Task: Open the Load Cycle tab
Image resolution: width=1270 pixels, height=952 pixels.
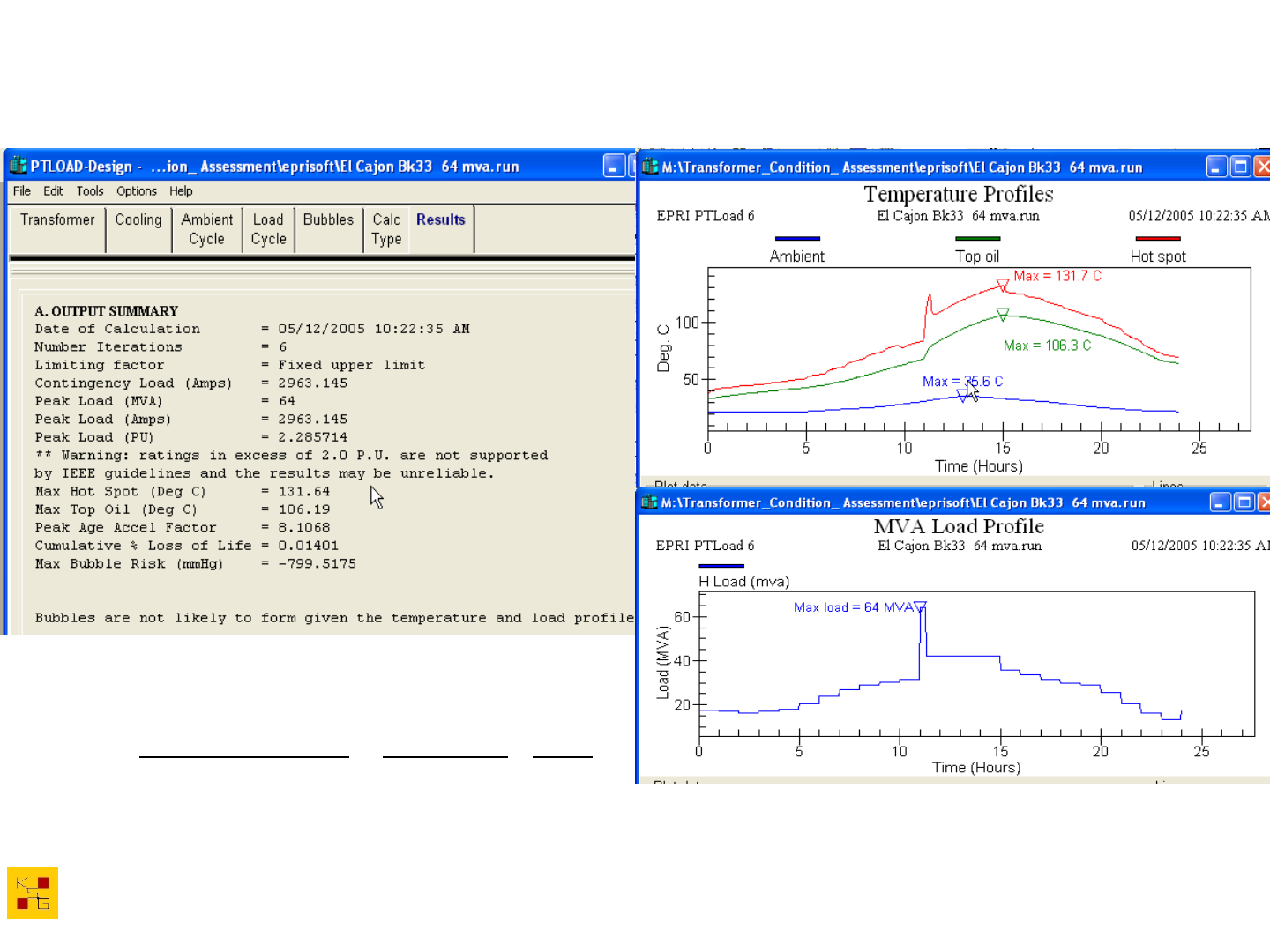Action: pyautogui.click(x=268, y=229)
